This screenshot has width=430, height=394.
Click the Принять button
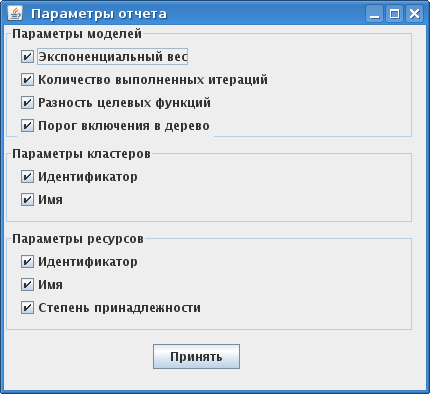[x=196, y=357]
